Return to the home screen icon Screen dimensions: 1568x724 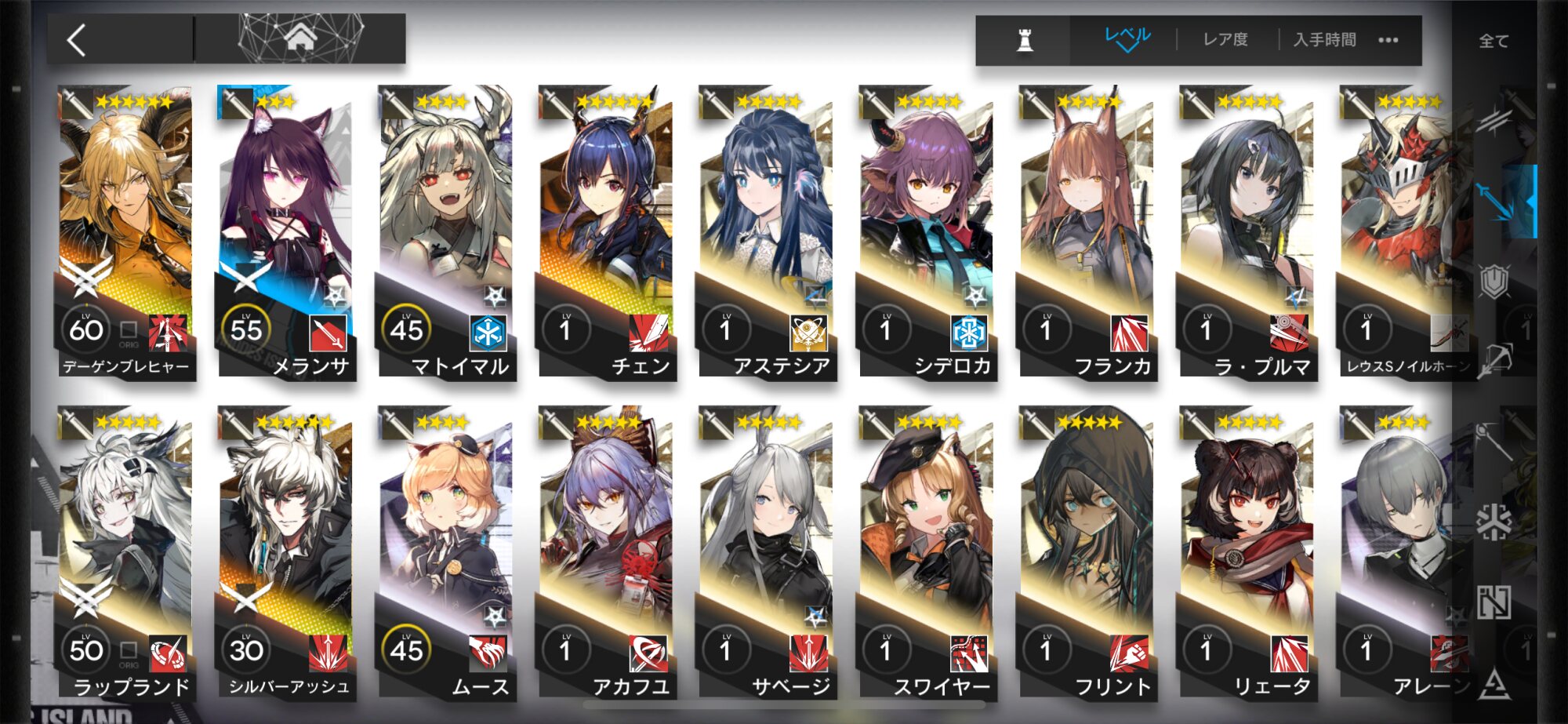301,37
